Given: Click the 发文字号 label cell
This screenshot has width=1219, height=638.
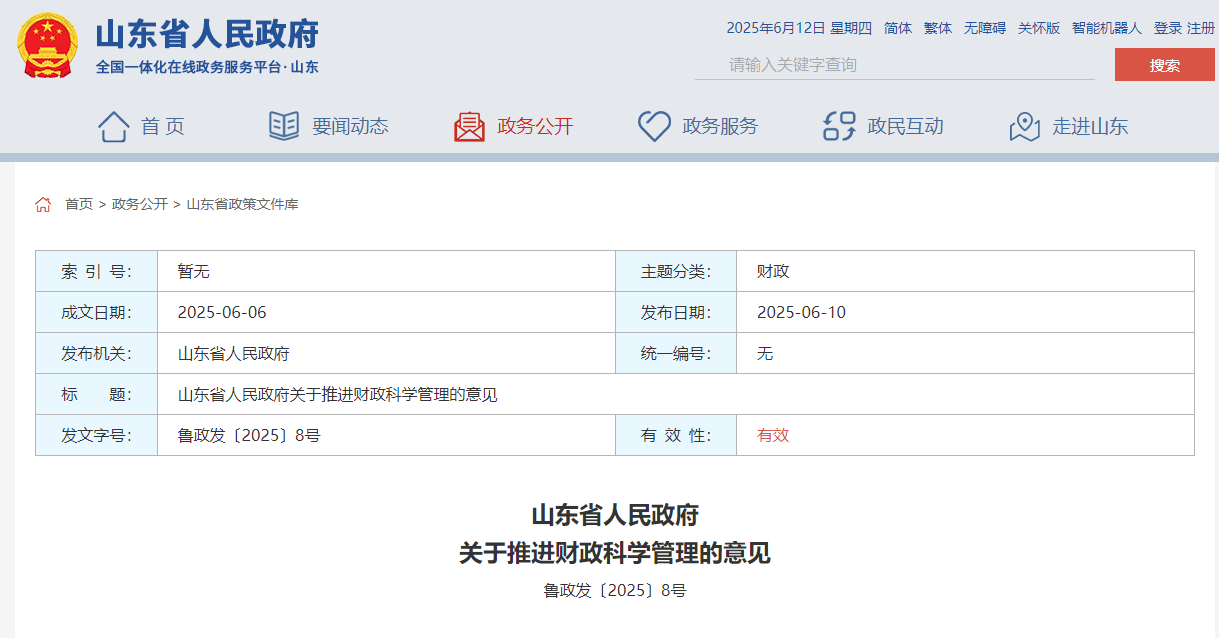Looking at the screenshot, I should point(96,435).
